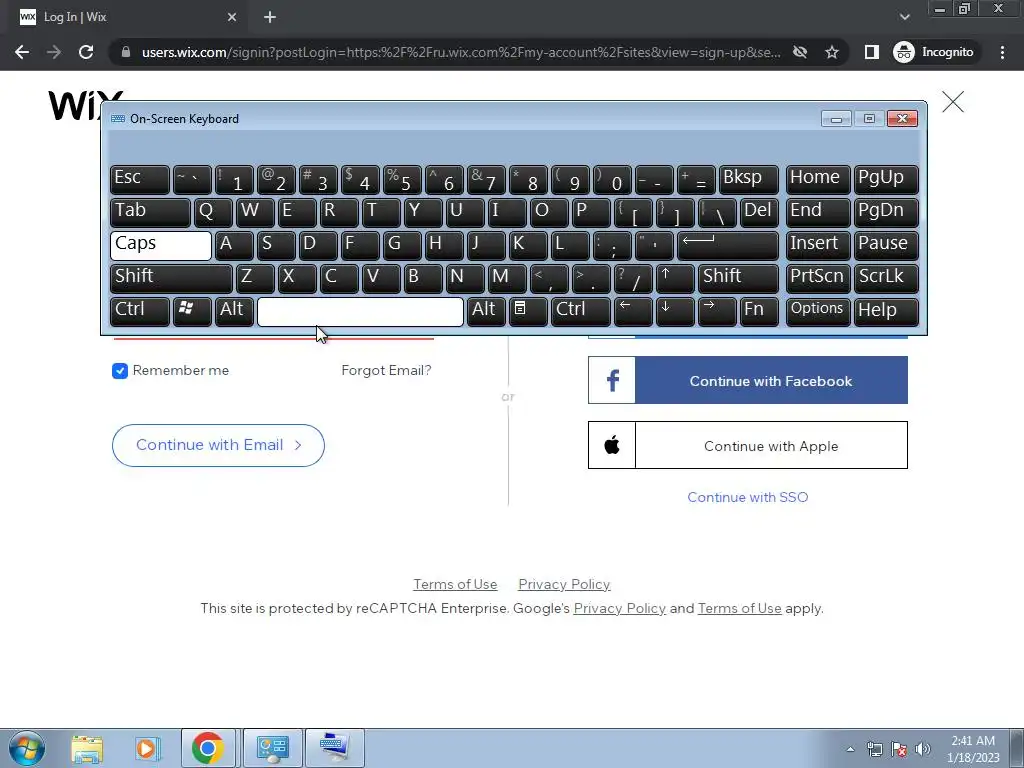1024x768 pixels.
Task: Click the @ 2 key on keyboard
Action: pyautogui.click(x=276, y=180)
